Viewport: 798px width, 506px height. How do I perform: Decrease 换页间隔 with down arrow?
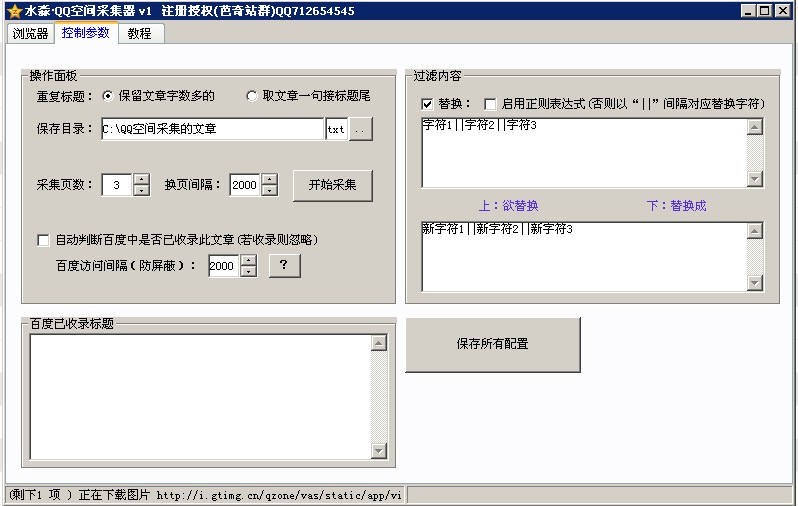[x=269, y=190]
